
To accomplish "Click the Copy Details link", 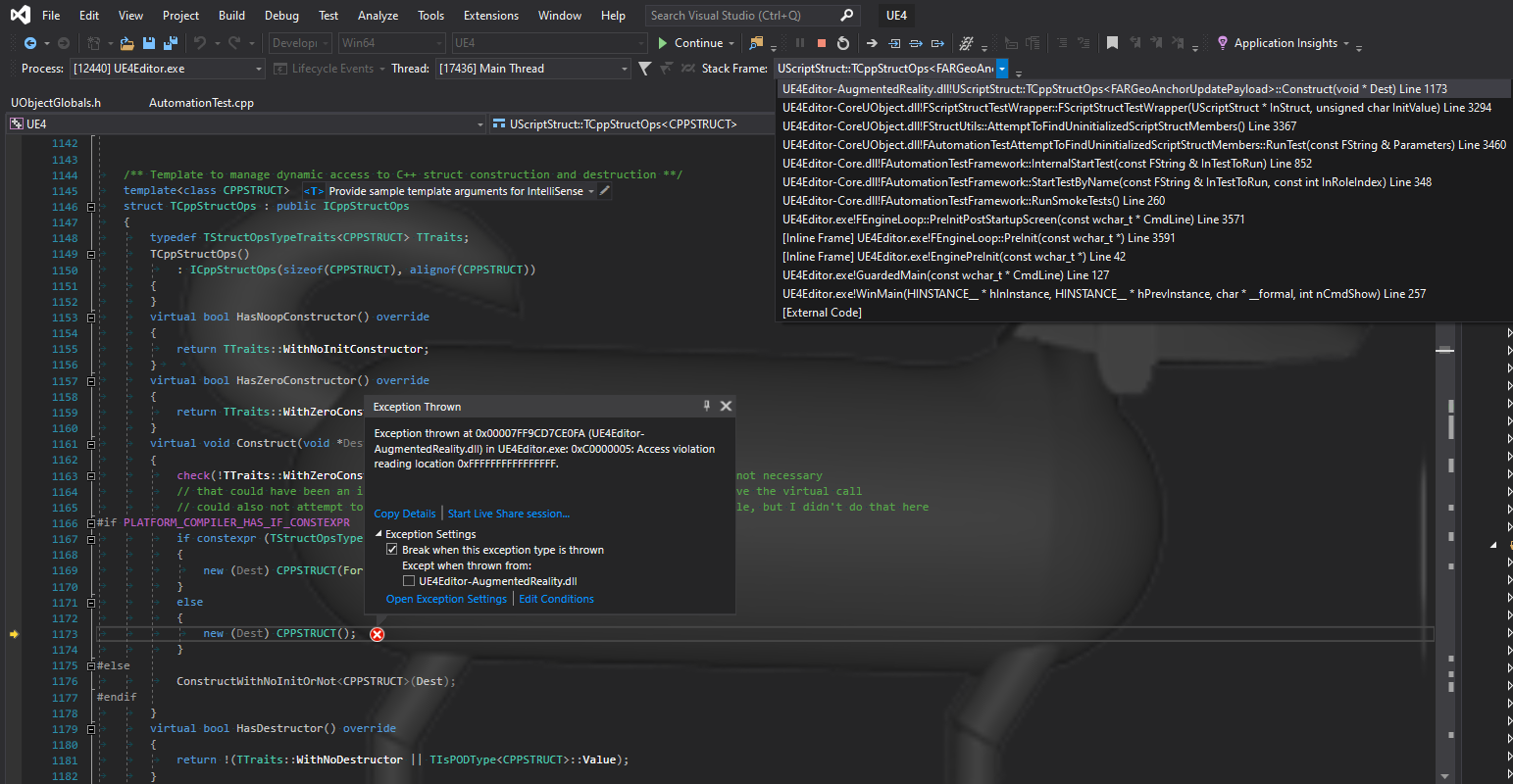I will (x=405, y=514).
